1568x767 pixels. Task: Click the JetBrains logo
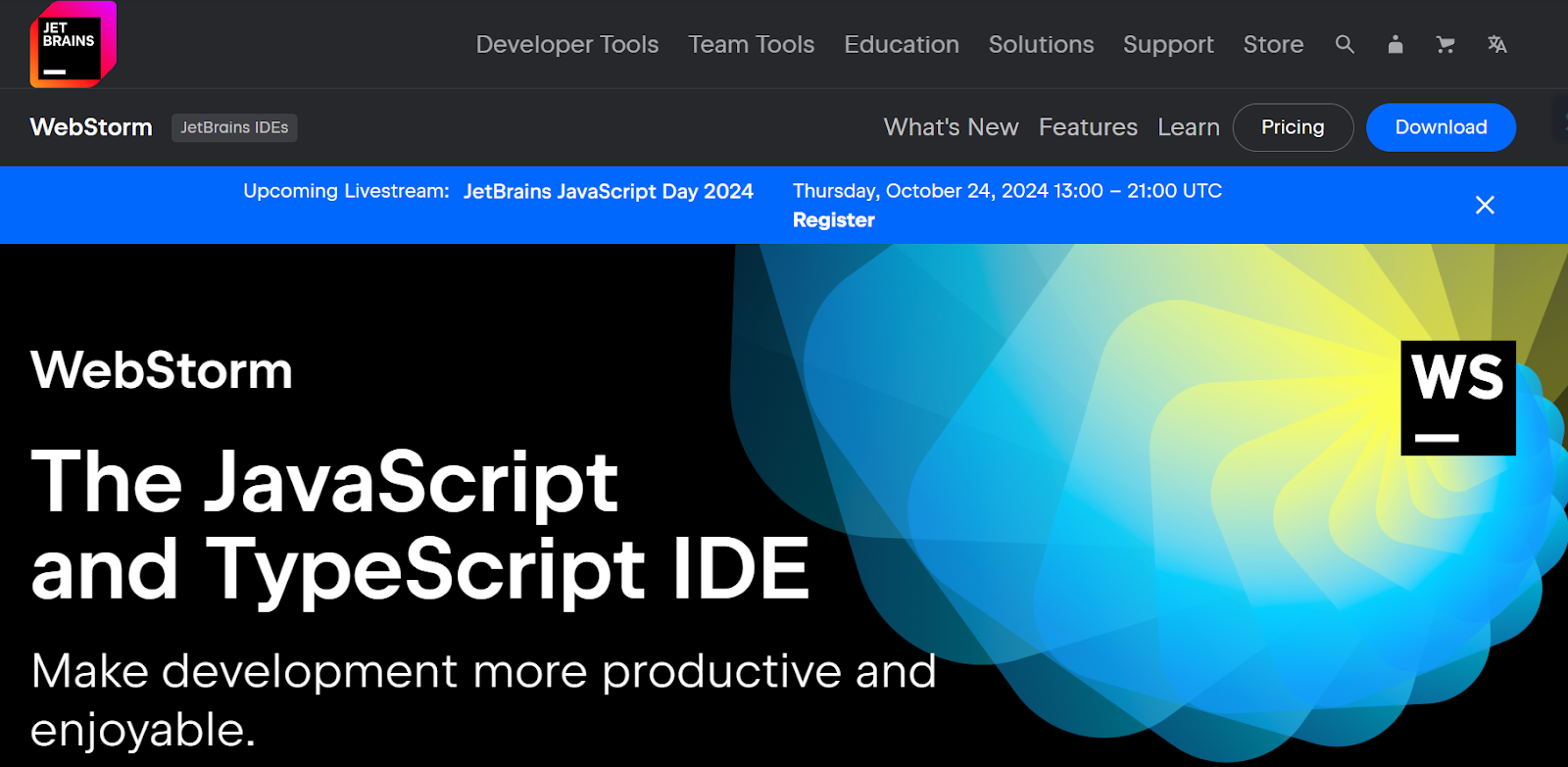tap(73, 44)
